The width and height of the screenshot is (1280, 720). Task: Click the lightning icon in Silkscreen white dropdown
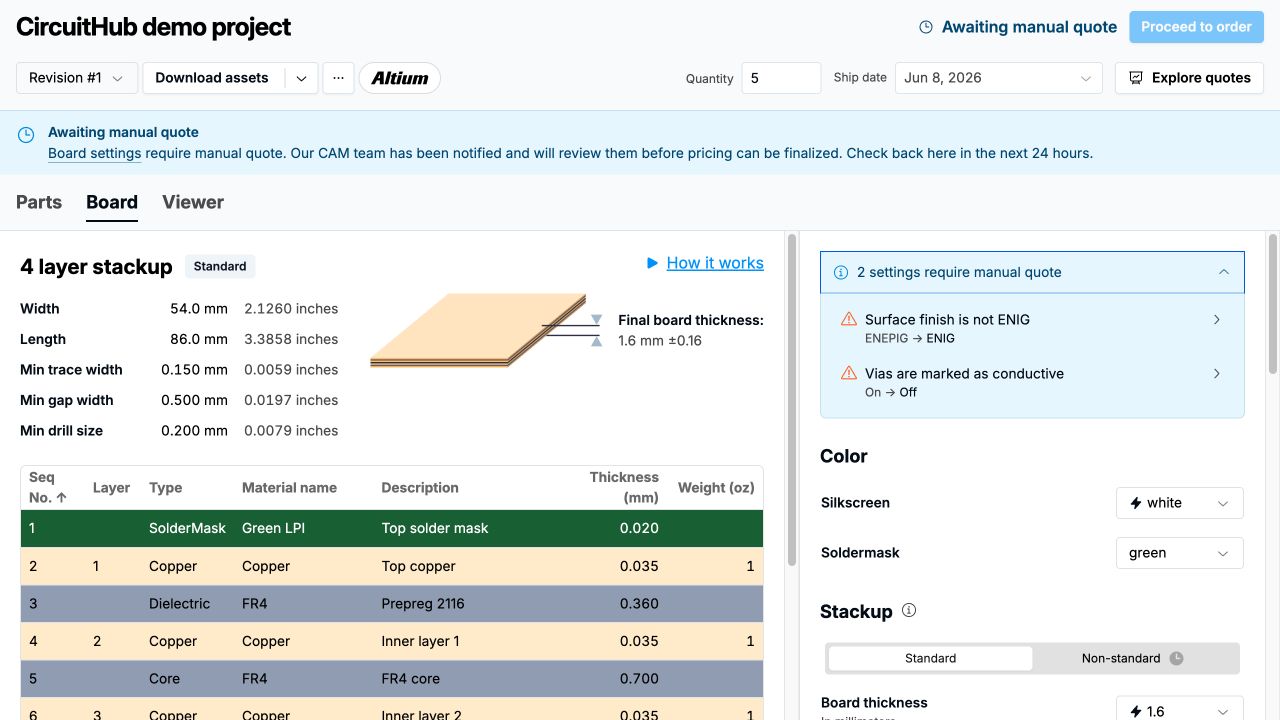tap(1136, 503)
